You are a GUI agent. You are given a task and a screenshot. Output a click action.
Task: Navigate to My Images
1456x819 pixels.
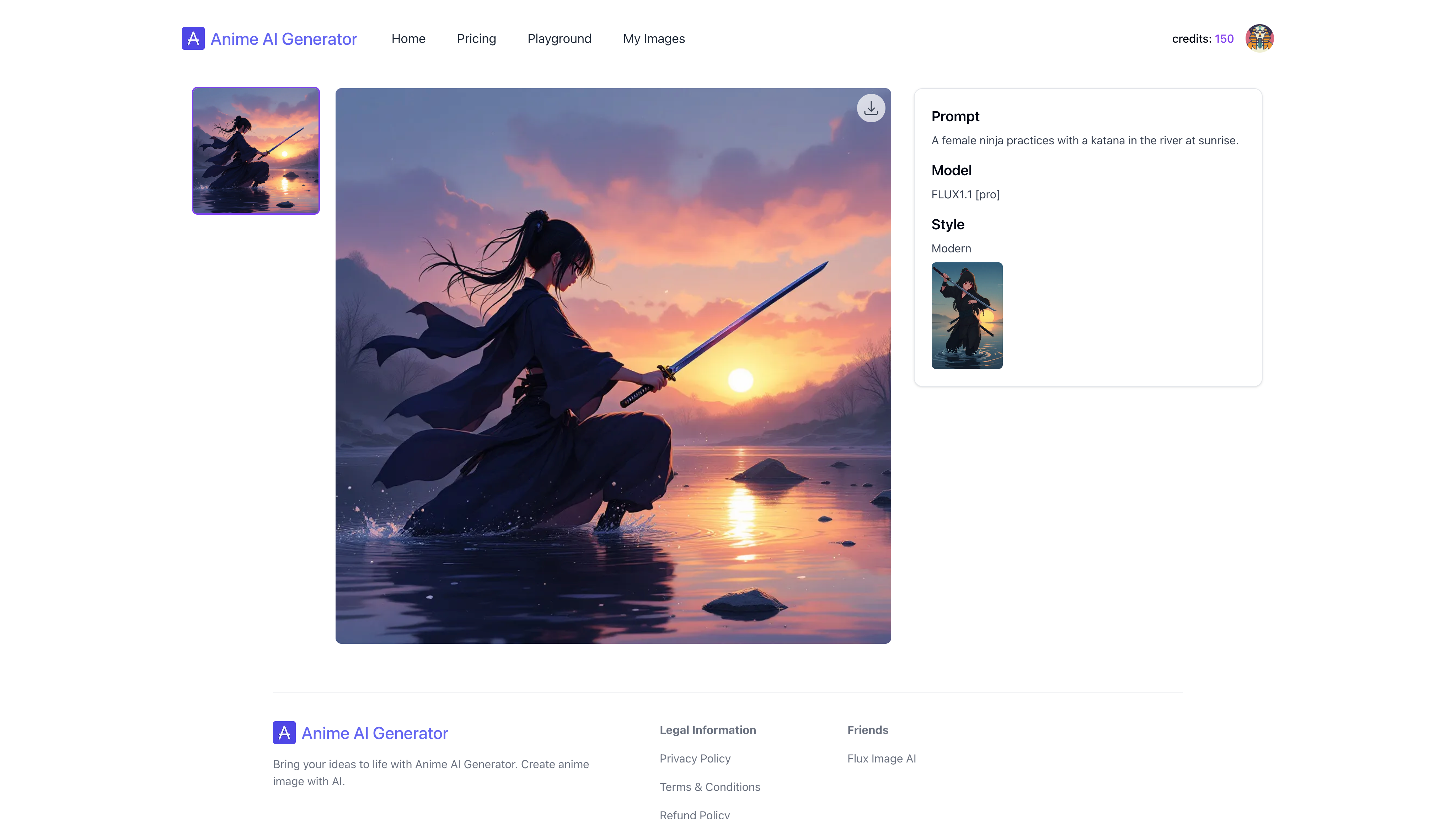[653, 38]
